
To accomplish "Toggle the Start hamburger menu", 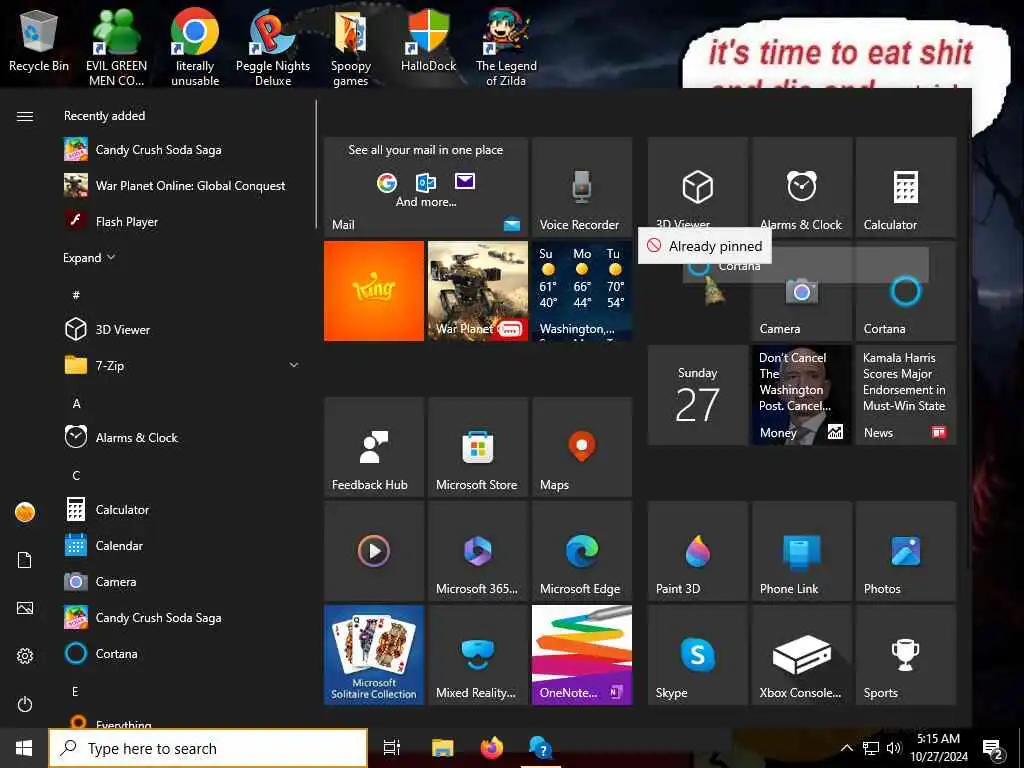I will click(25, 116).
